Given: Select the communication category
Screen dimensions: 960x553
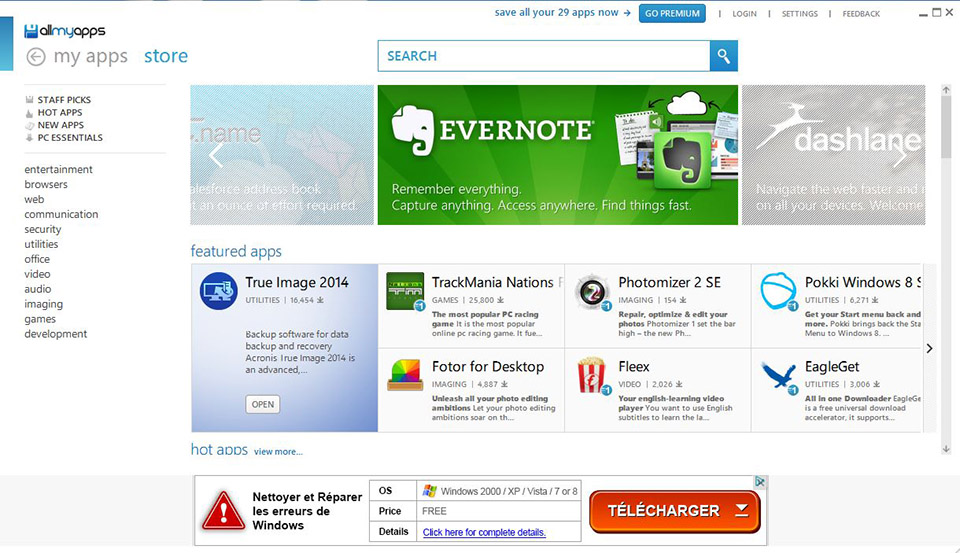Looking at the screenshot, I should click(61, 214).
